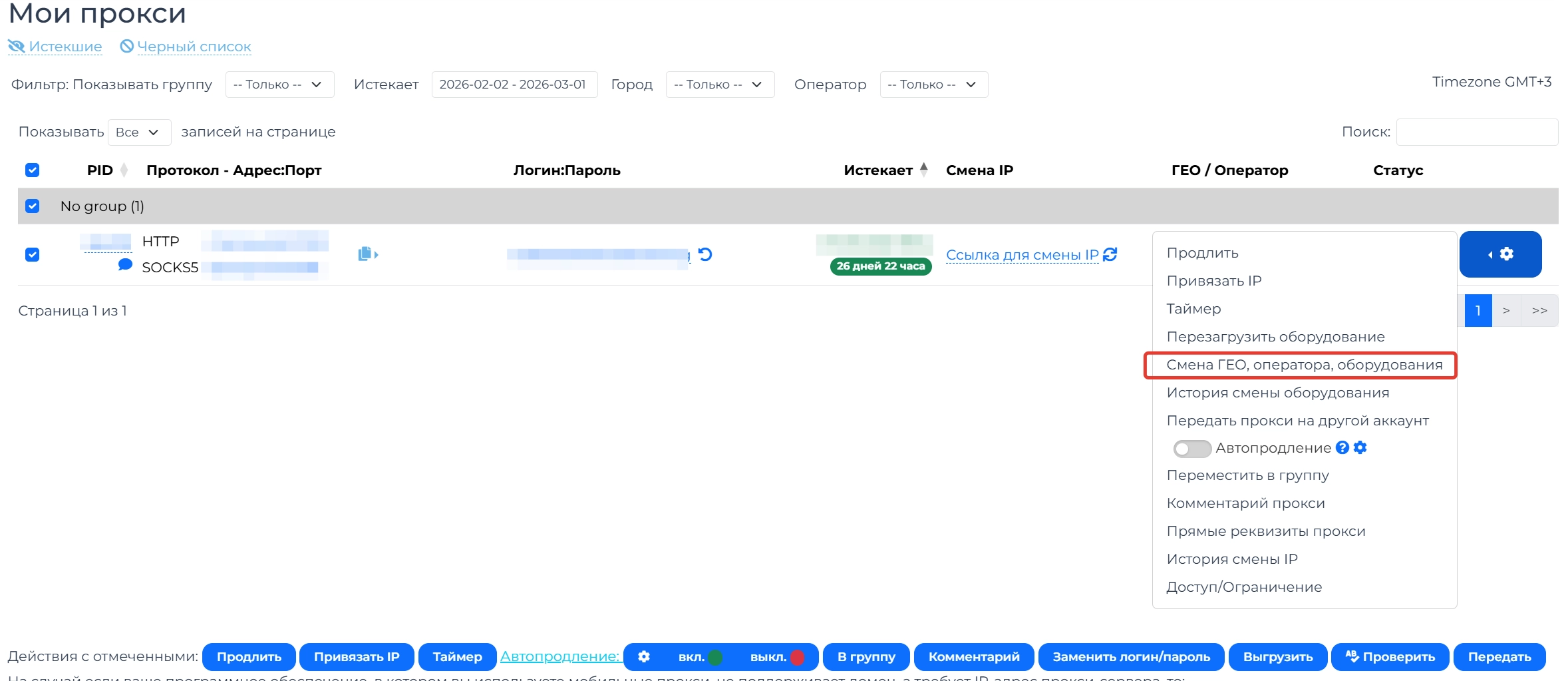
Task: Click the bottom Заменить логин/пароль button
Action: click(x=1131, y=657)
